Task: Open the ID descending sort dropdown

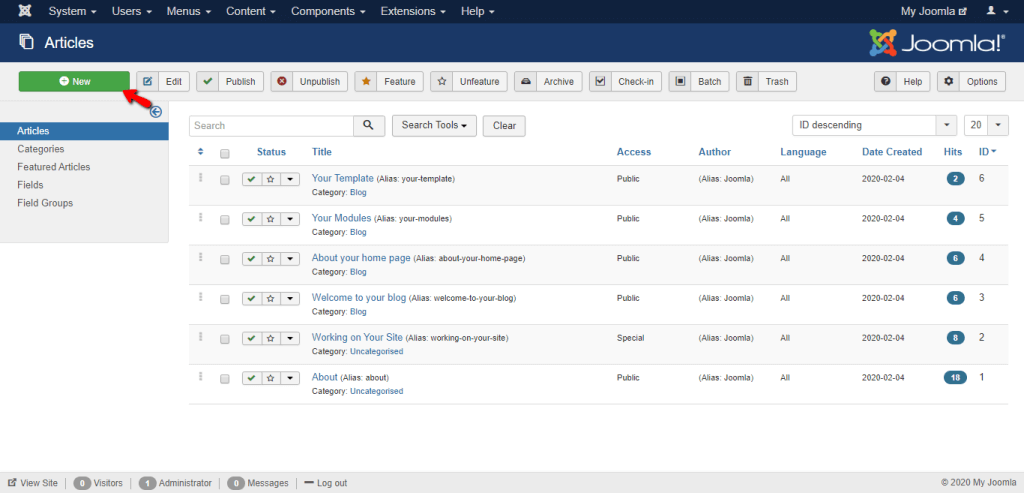Action: click(x=872, y=126)
